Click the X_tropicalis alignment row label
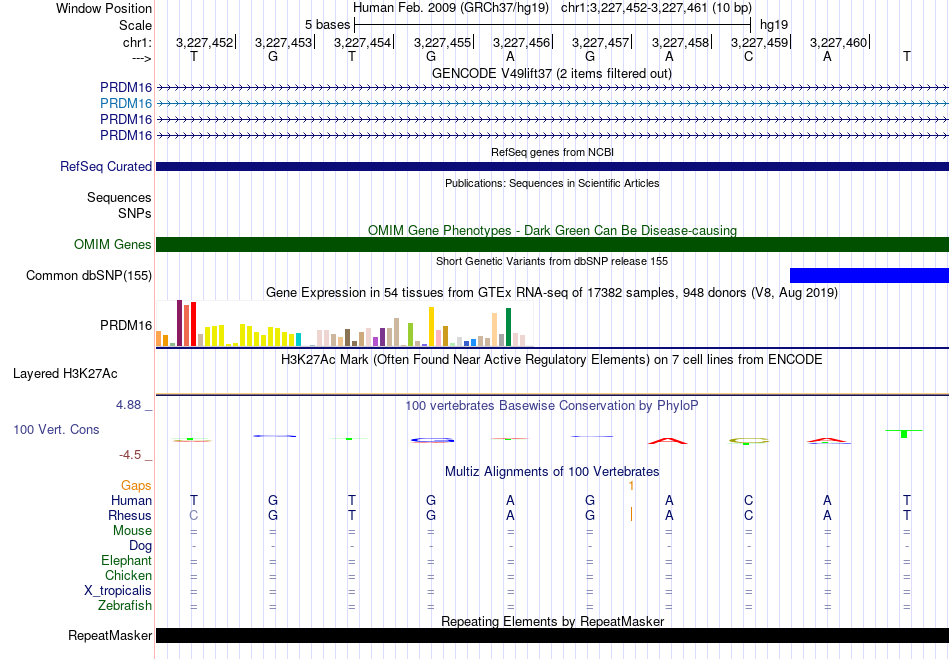 pyautogui.click(x=118, y=591)
